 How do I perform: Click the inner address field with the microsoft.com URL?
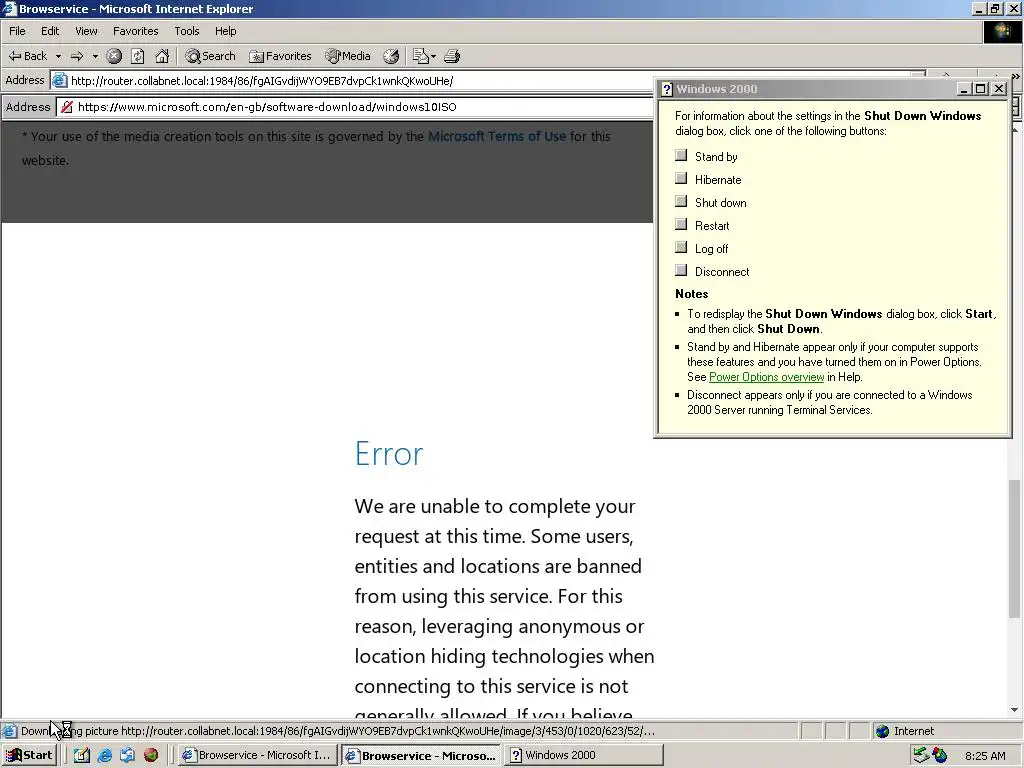tap(354, 107)
